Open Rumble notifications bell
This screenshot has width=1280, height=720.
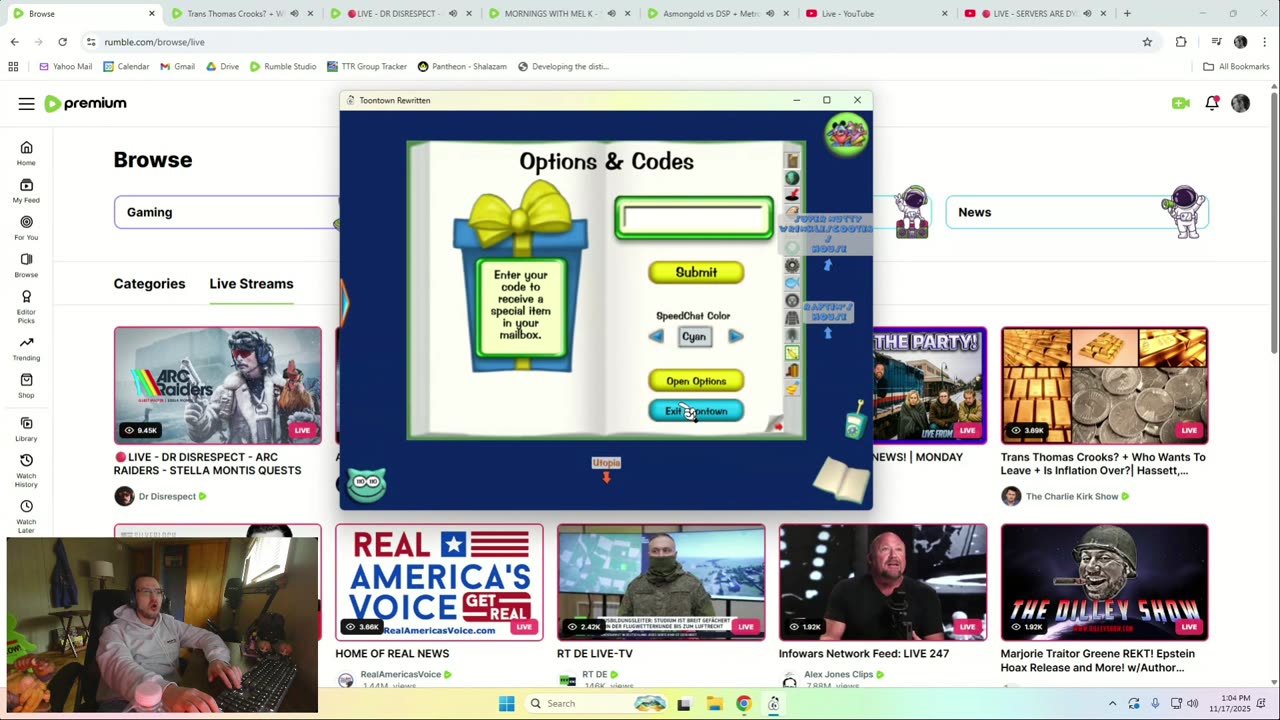coord(1212,103)
